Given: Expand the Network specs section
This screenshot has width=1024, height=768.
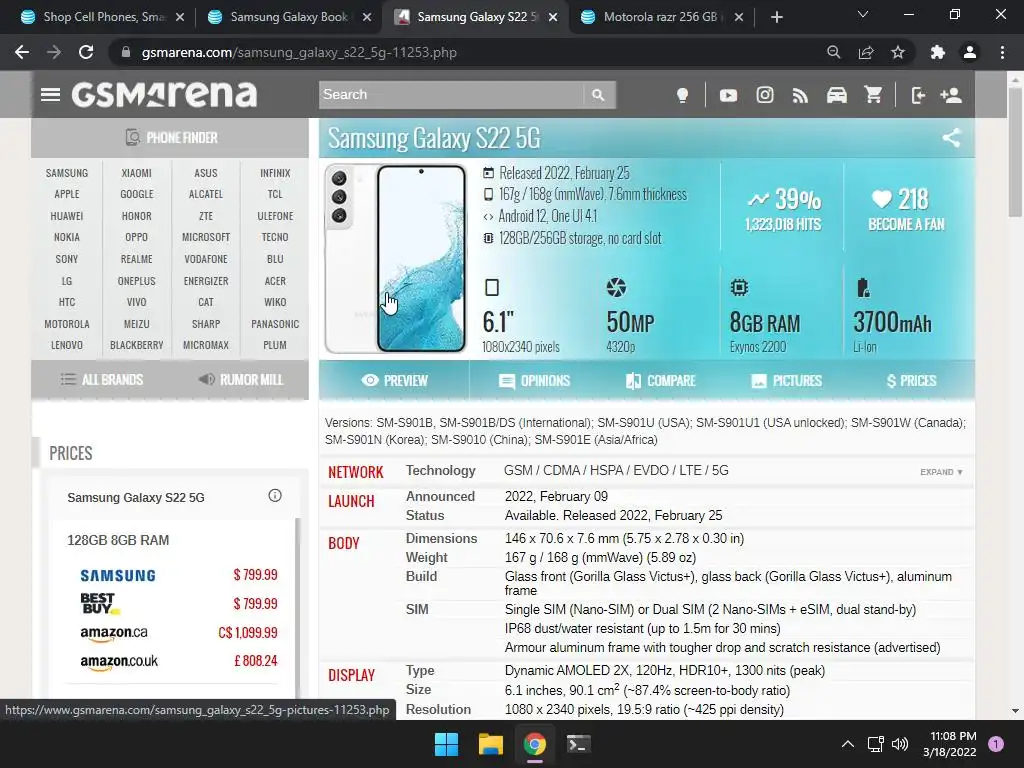Looking at the screenshot, I should (941, 472).
